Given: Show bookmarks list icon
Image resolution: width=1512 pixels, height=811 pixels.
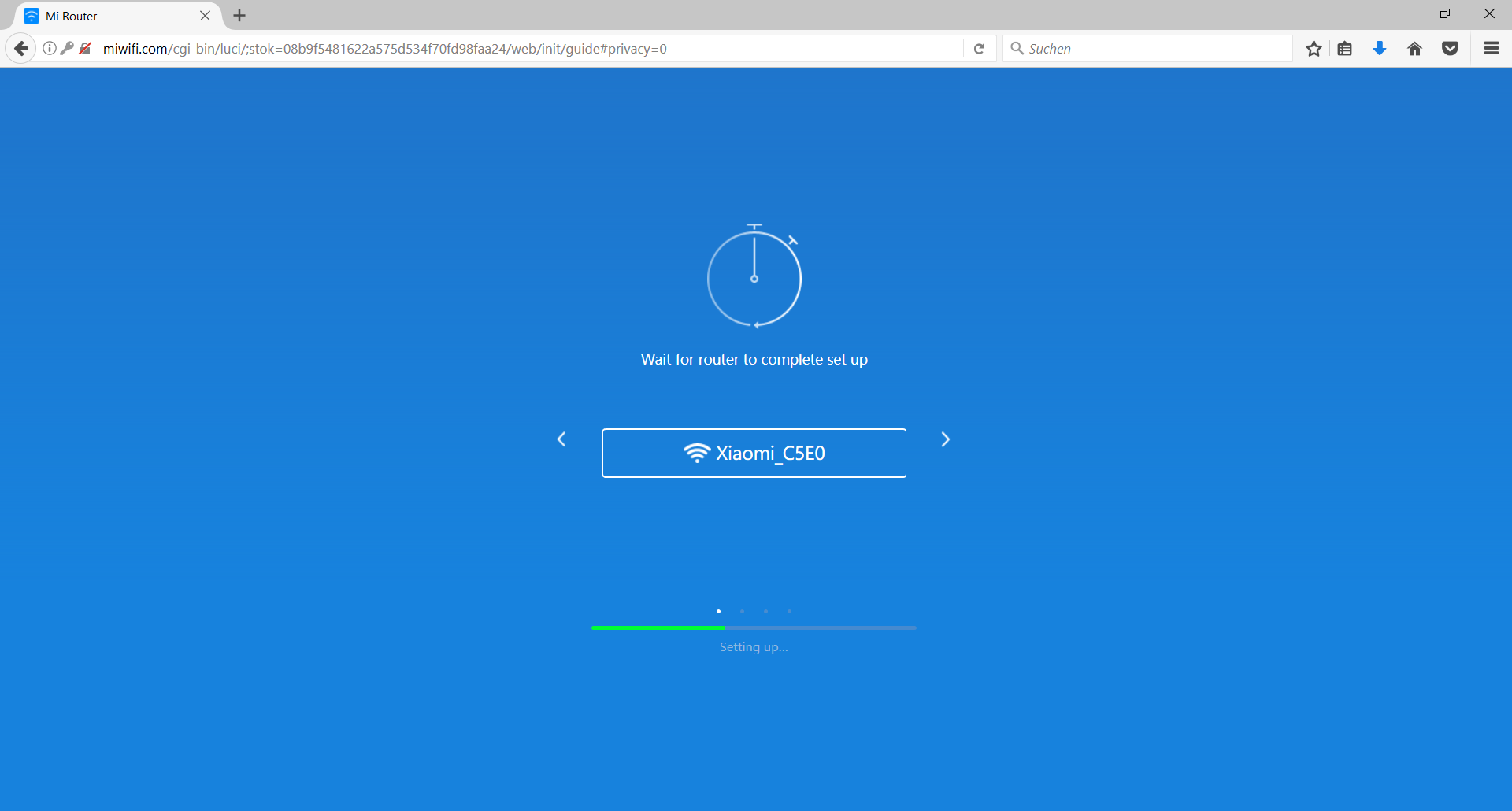Looking at the screenshot, I should pos(1345,49).
